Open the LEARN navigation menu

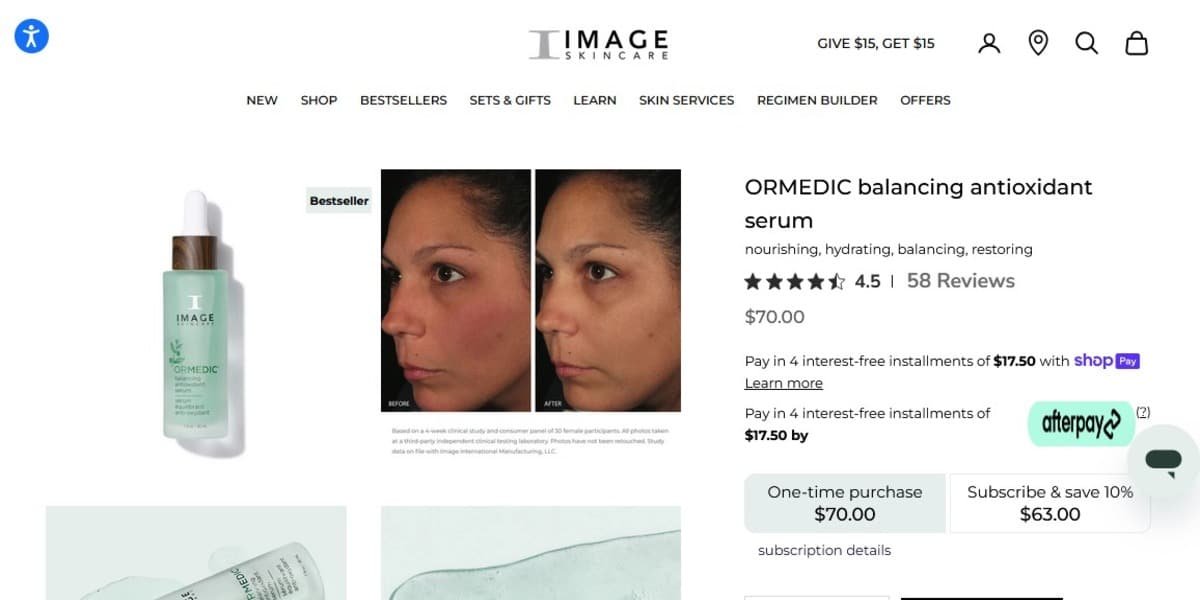pyautogui.click(x=595, y=100)
